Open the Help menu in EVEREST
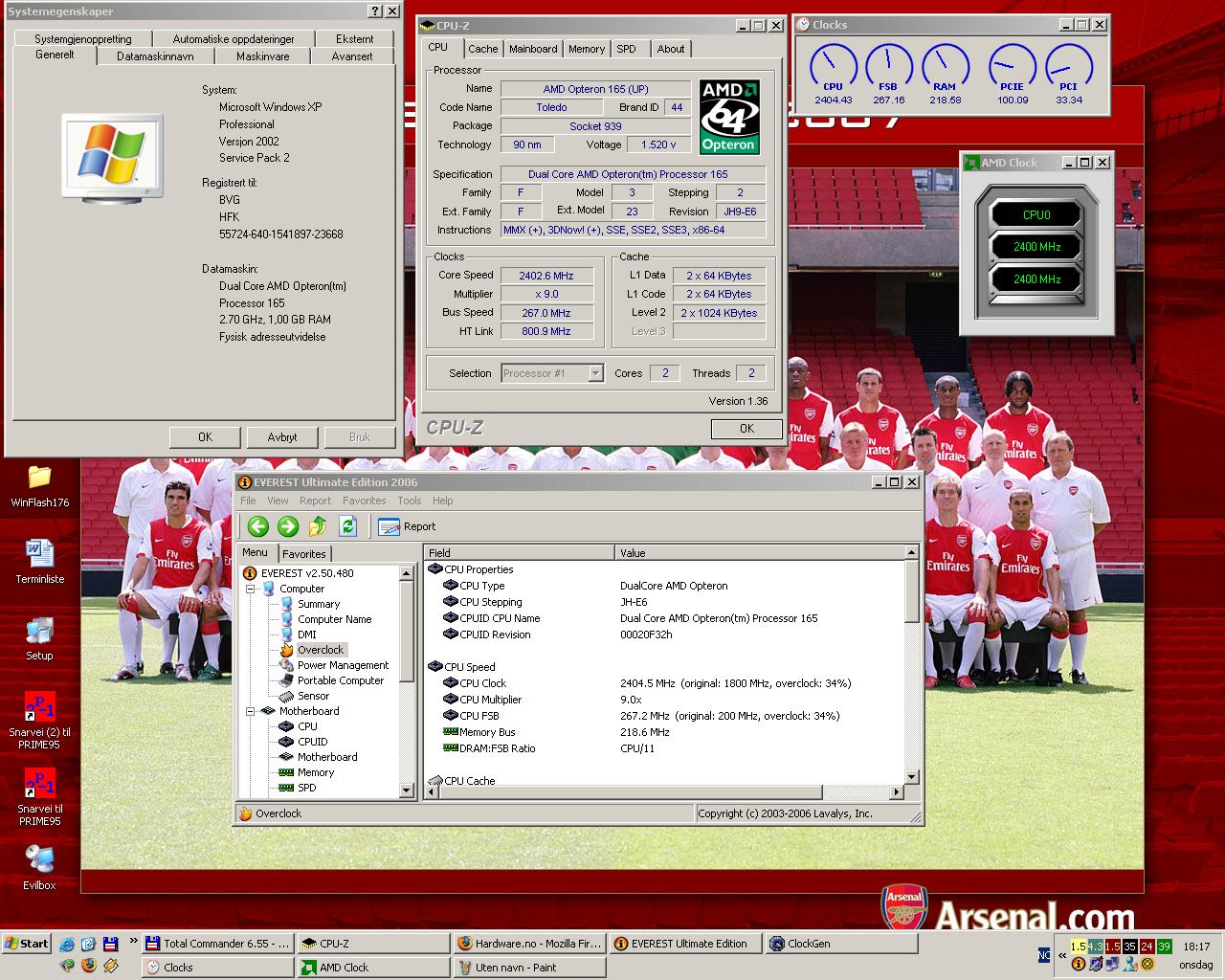The height and width of the screenshot is (980, 1225). [442, 501]
